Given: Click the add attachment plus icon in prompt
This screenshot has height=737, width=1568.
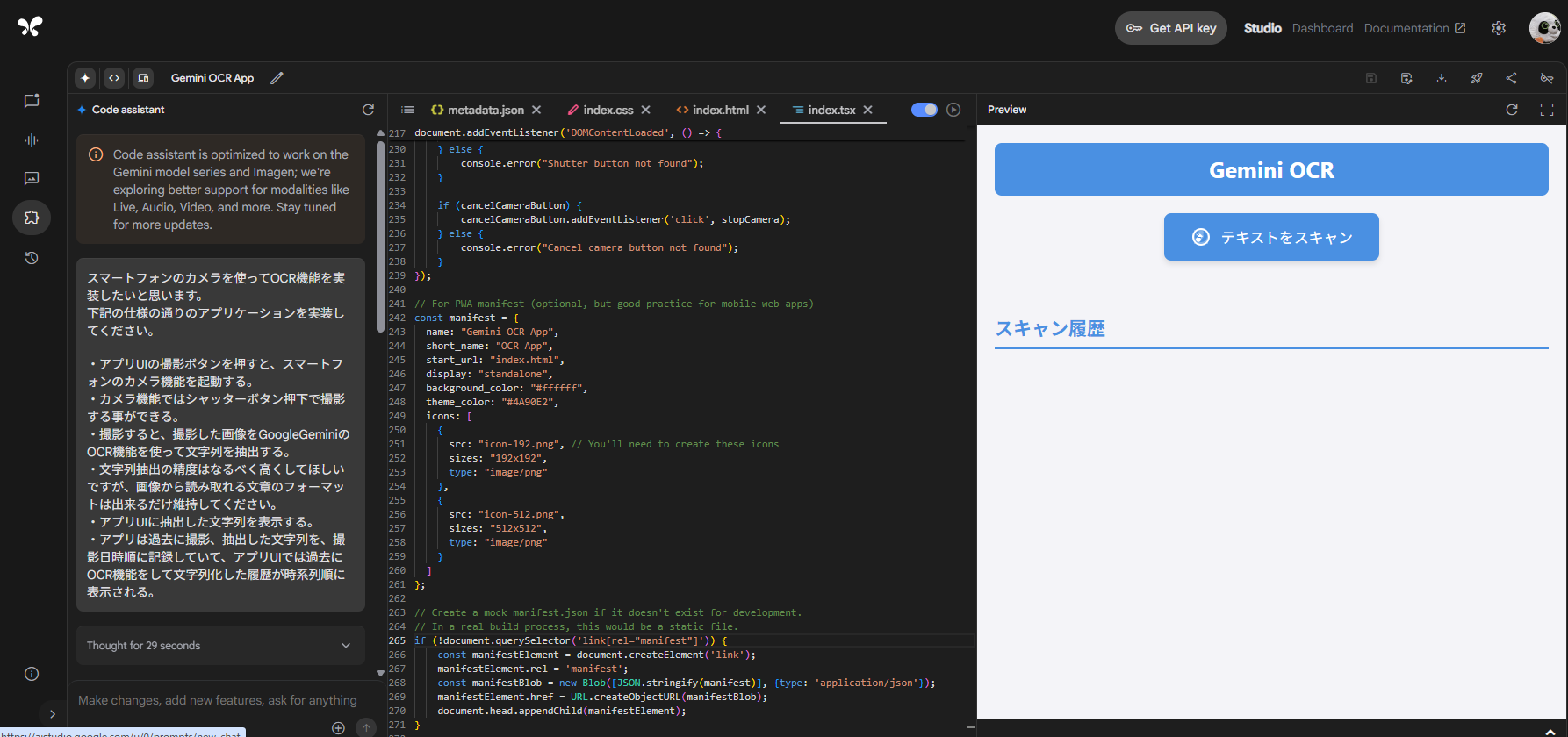Looking at the screenshot, I should tap(338, 727).
